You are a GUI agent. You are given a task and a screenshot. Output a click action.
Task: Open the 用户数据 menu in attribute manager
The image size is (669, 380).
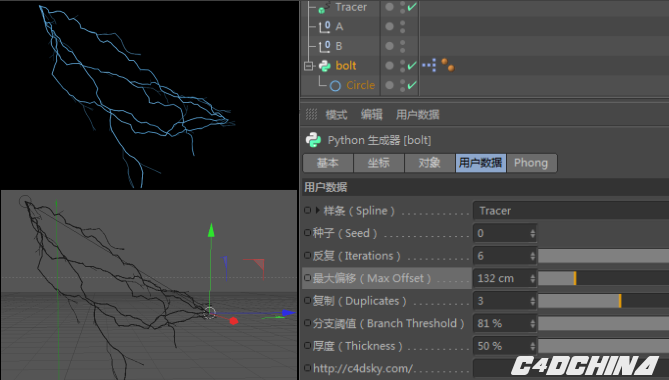coord(418,115)
